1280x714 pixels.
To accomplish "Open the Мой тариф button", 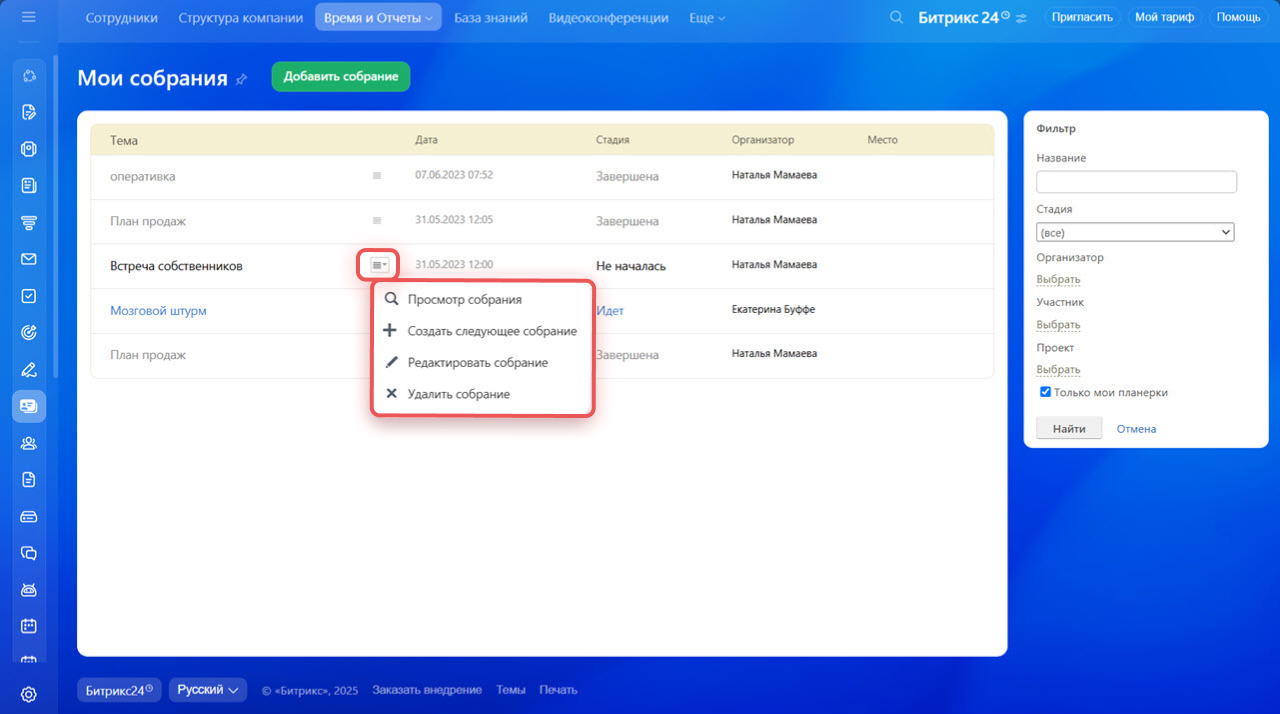I will (1164, 17).
